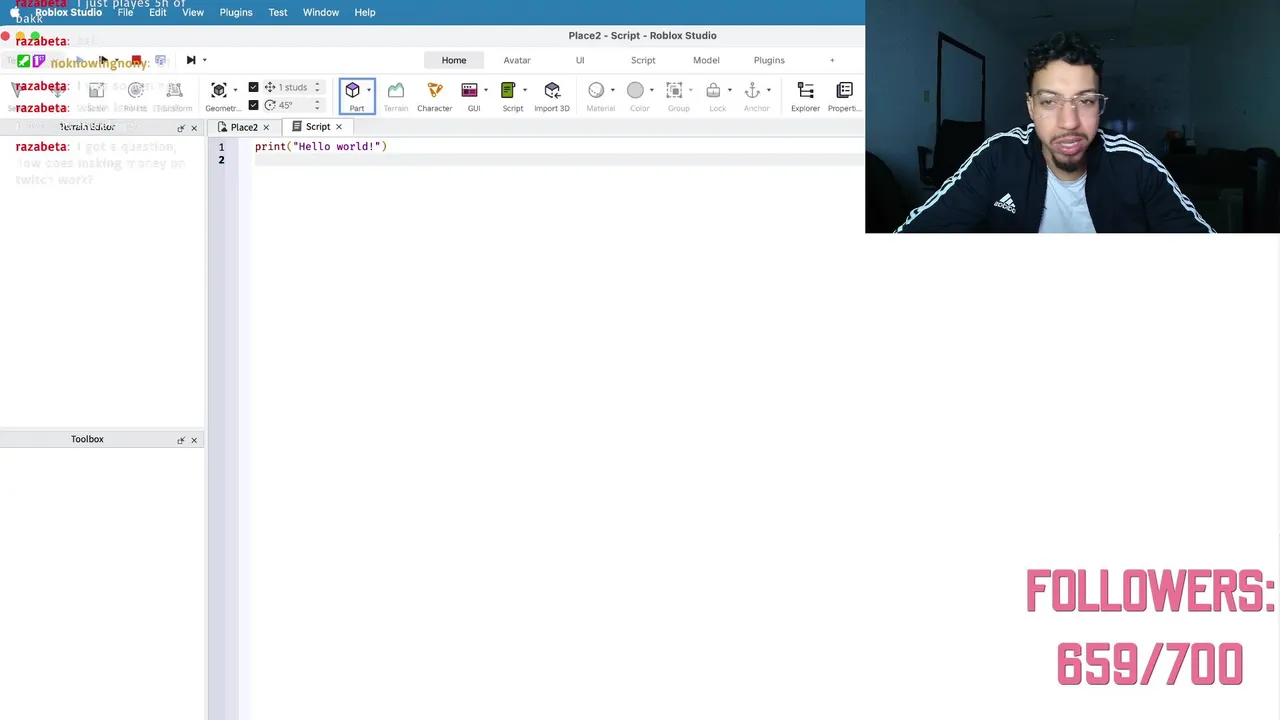Image resolution: width=1280 pixels, height=720 pixels.
Task: Expand the Lock dropdown arrow
Action: pyautogui.click(x=730, y=91)
